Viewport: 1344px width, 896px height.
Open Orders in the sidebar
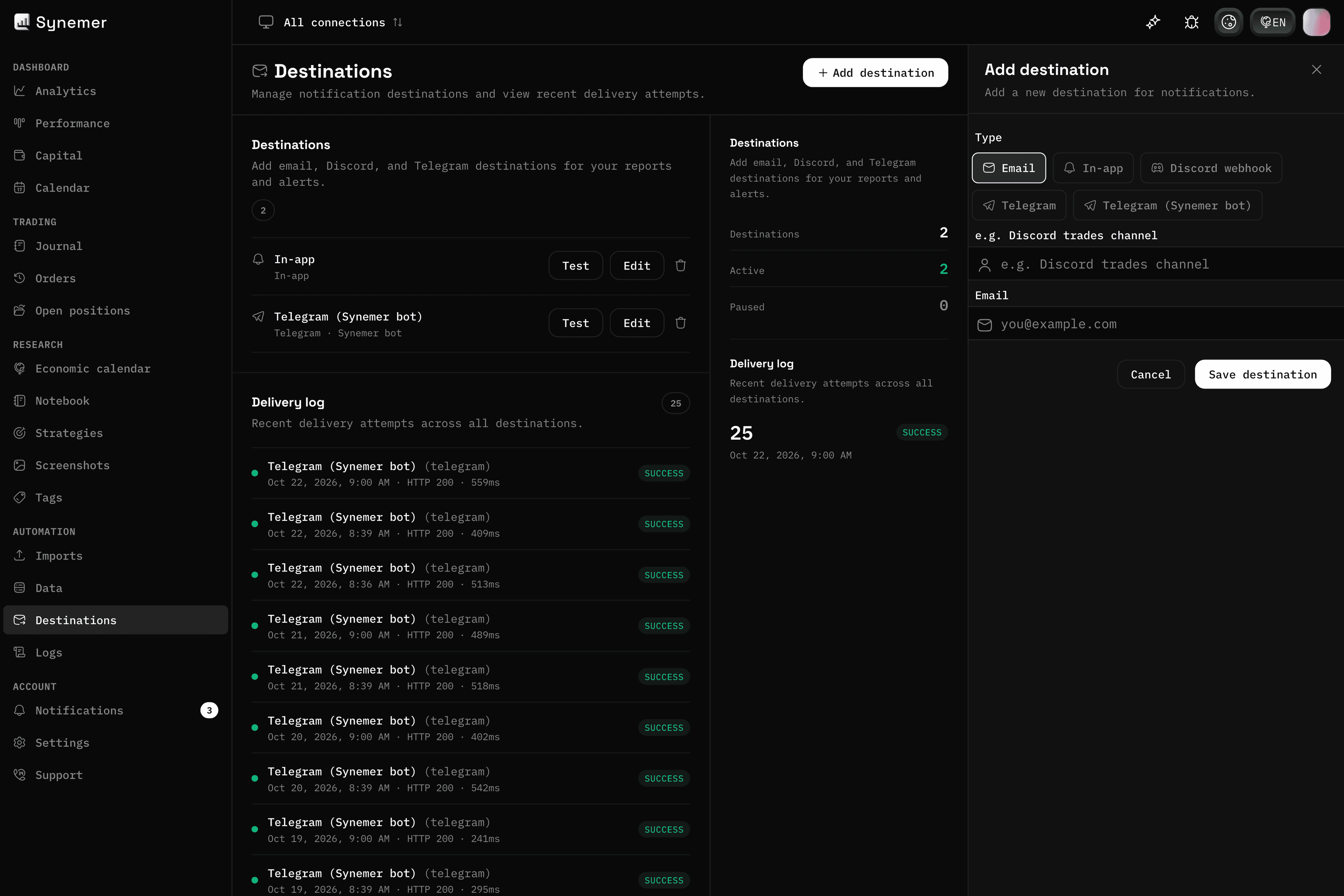[115, 278]
